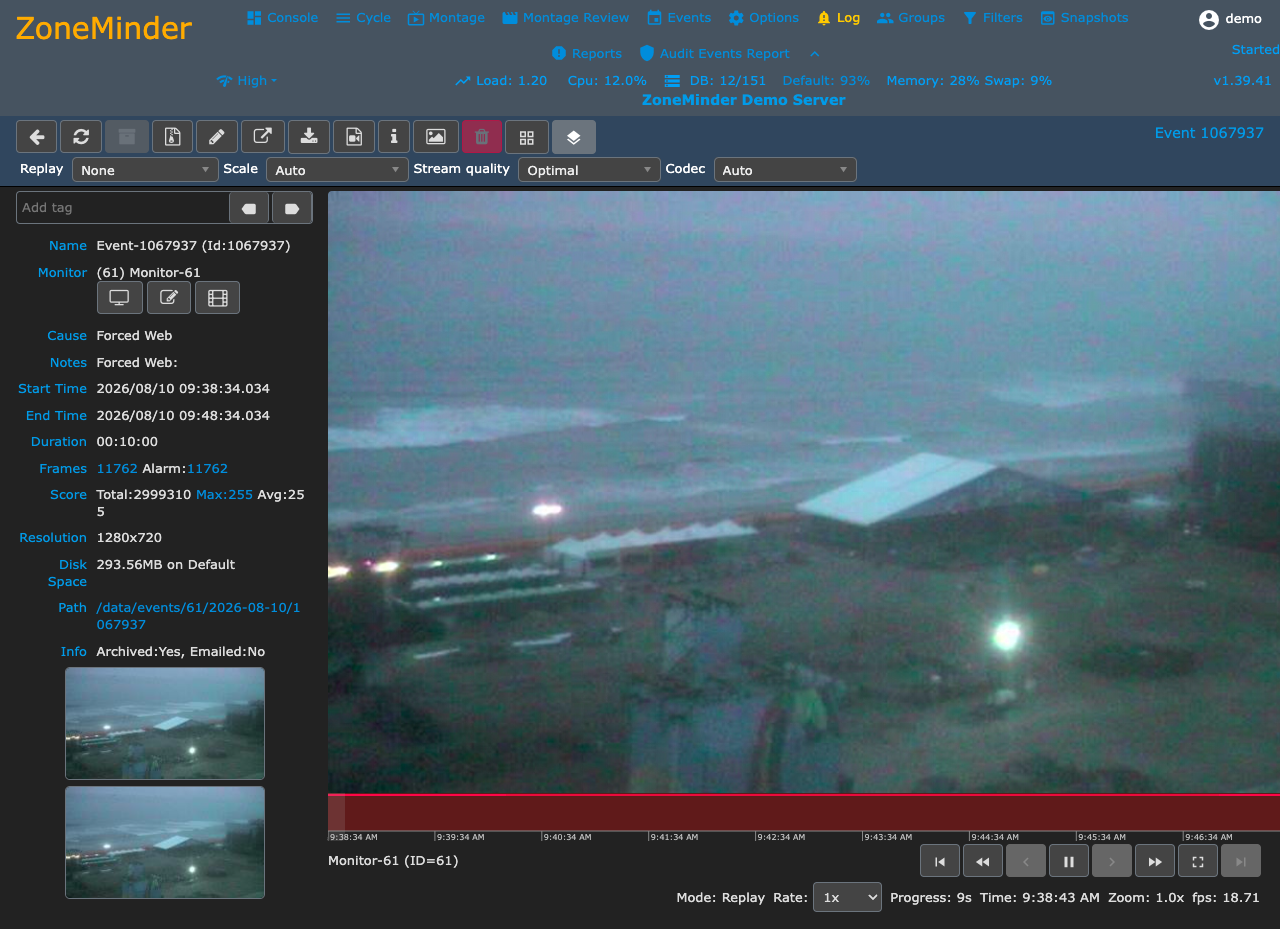Apply tag using right-pointing tag icon
Screen dimensions: 1280x929
tap(292, 208)
